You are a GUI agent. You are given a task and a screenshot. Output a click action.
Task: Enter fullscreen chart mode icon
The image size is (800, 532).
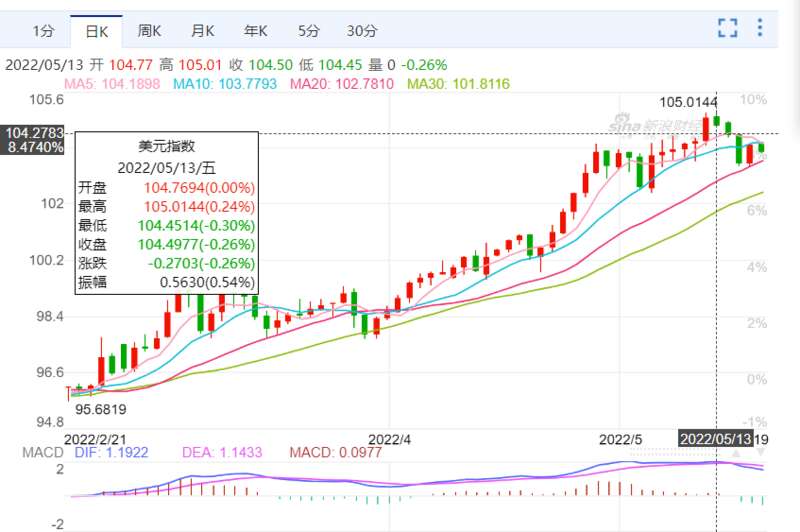tap(728, 28)
